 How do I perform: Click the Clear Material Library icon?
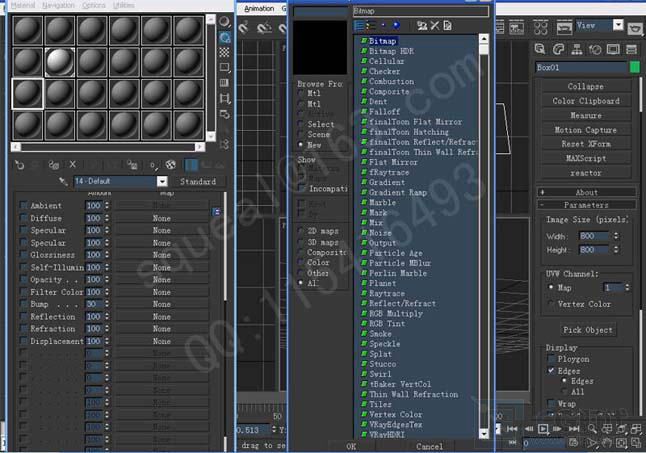tap(447, 26)
